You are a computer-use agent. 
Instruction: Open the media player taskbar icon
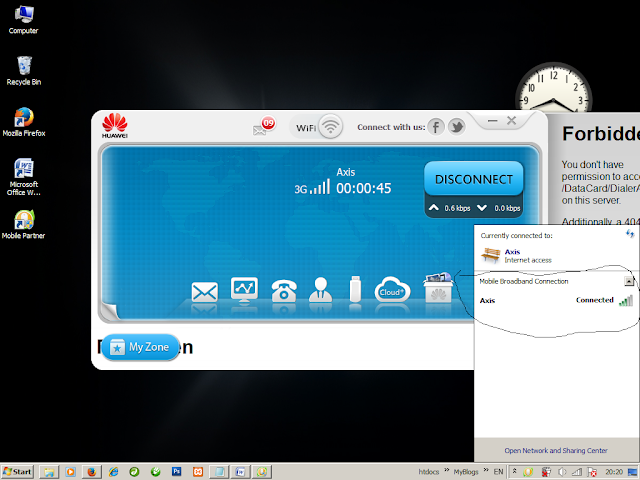point(71,472)
